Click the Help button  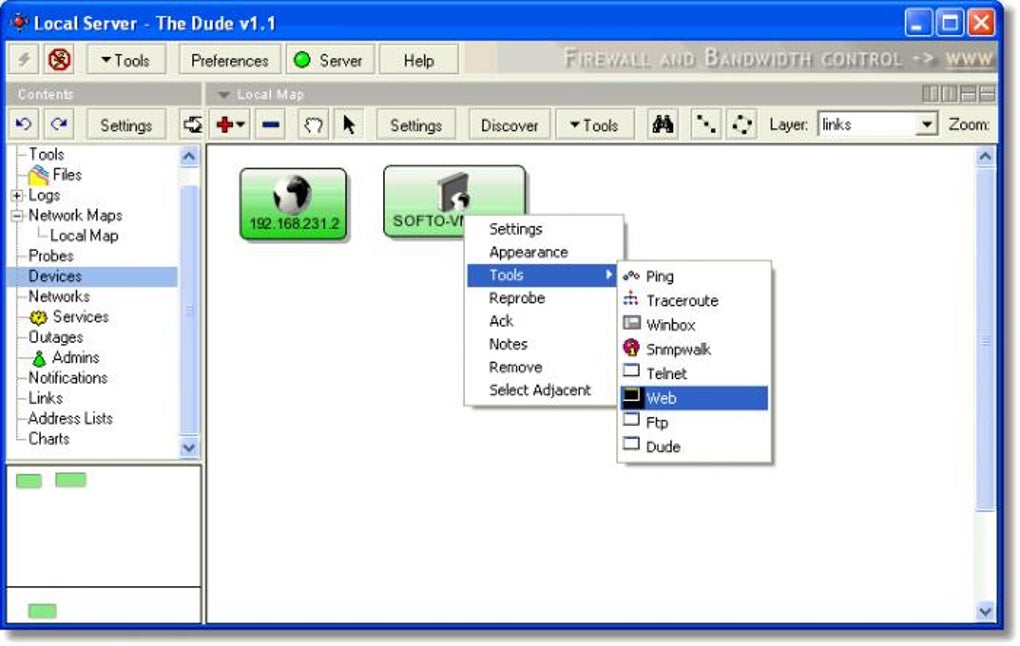tap(418, 60)
